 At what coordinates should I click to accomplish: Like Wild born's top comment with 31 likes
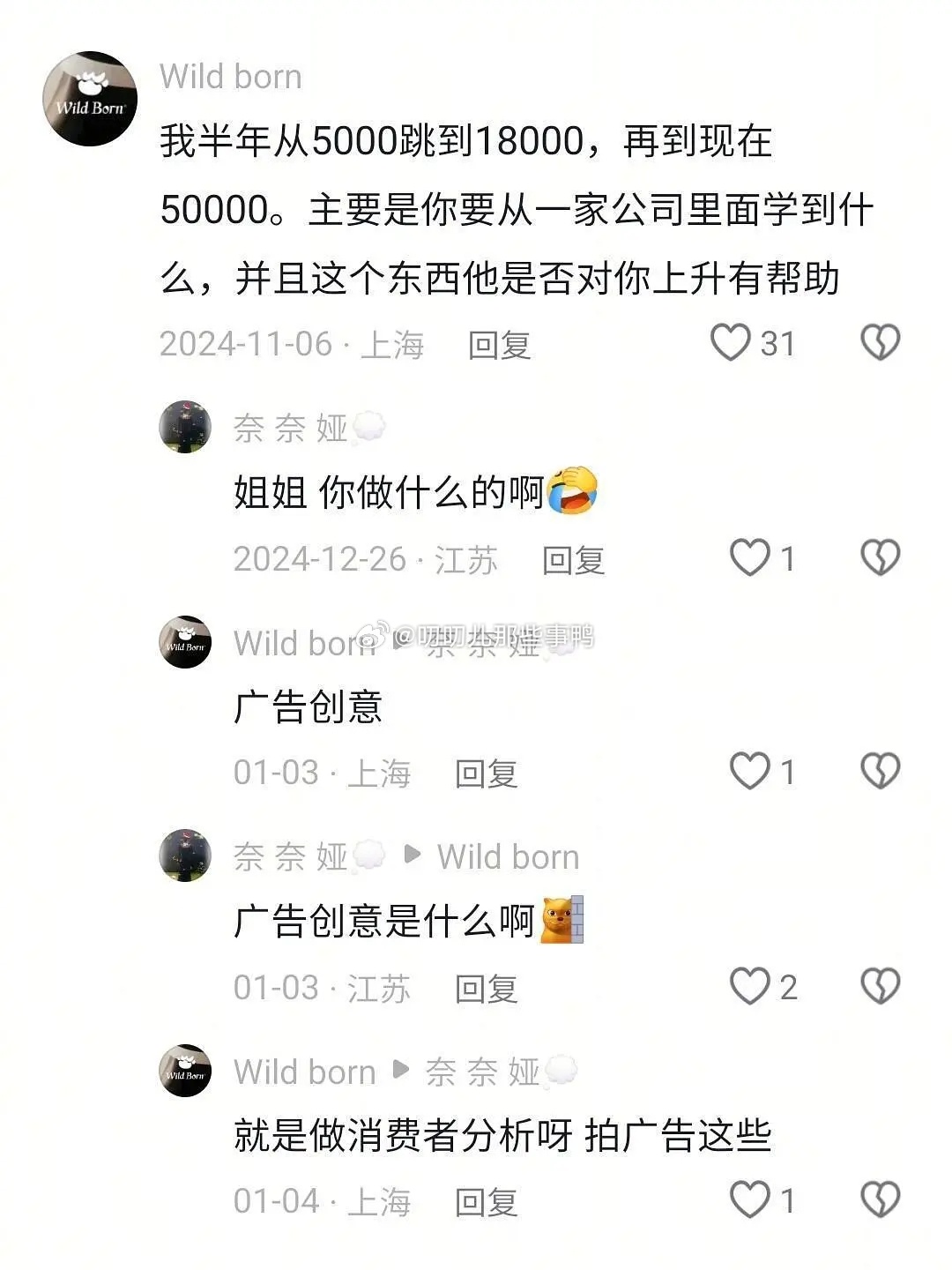(731, 342)
